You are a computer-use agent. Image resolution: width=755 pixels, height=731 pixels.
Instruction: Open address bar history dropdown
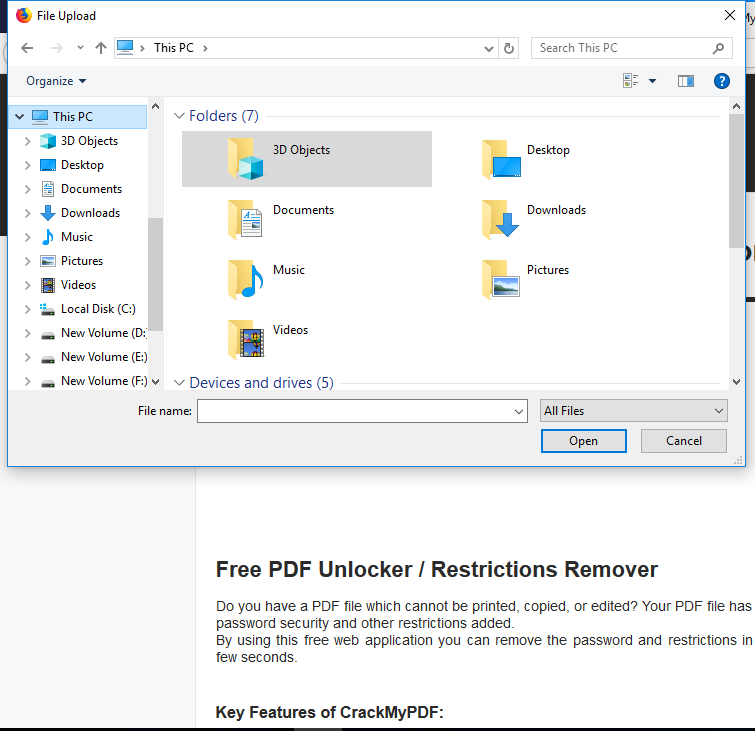pyautogui.click(x=489, y=49)
